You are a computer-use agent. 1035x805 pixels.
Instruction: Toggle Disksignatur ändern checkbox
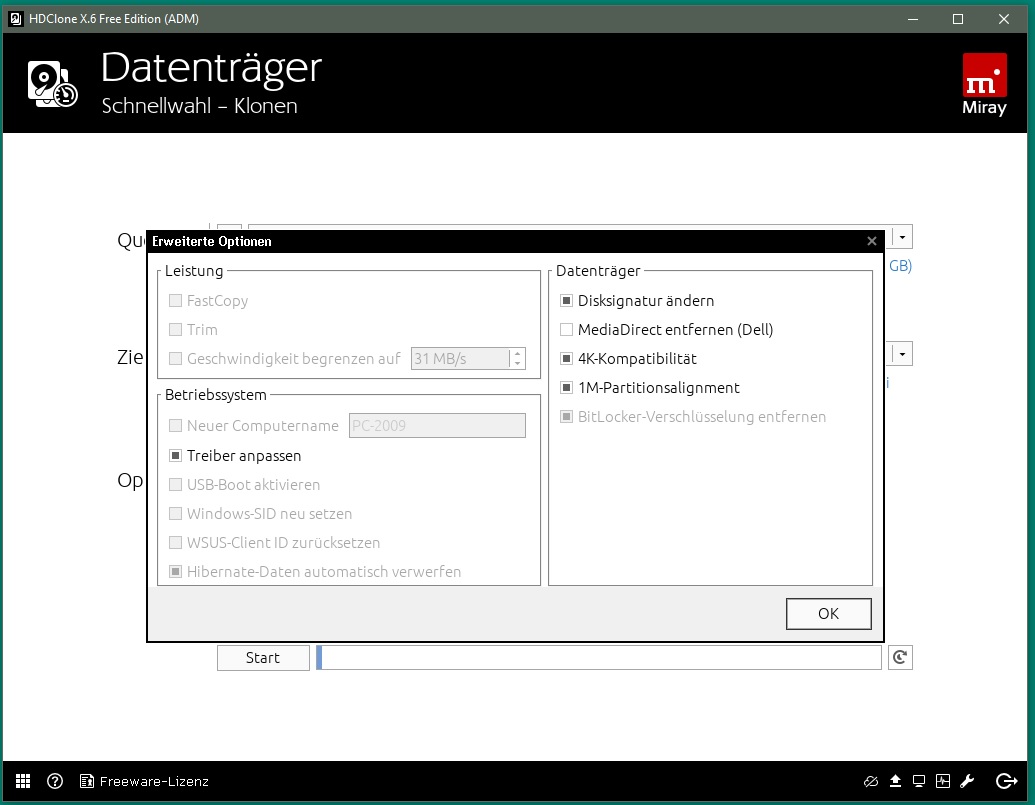pos(566,301)
